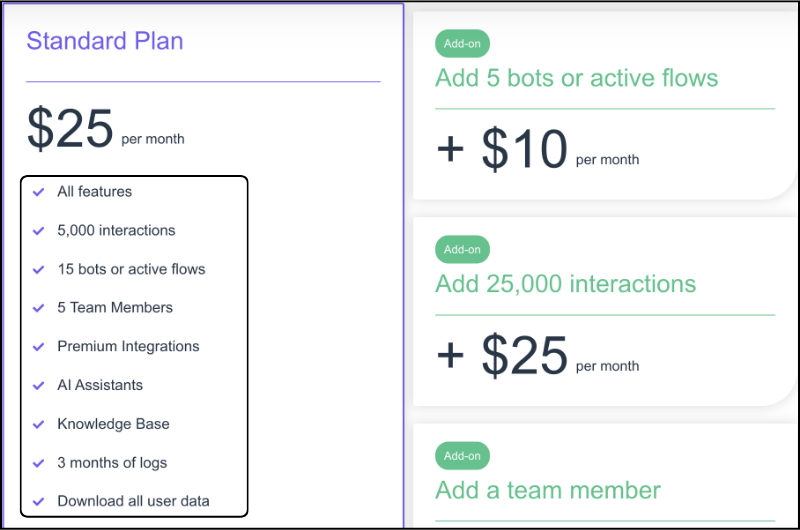This screenshot has width=800, height=530.
Task: Open Add 5 bots or active flows
Action: click(x=577, y=78)
